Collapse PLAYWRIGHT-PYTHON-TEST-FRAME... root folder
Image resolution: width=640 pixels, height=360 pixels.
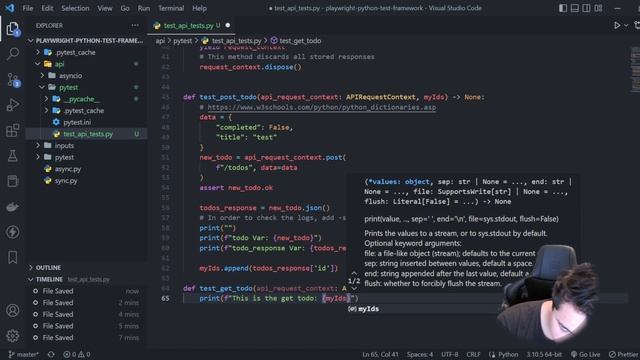coord(86,40)
